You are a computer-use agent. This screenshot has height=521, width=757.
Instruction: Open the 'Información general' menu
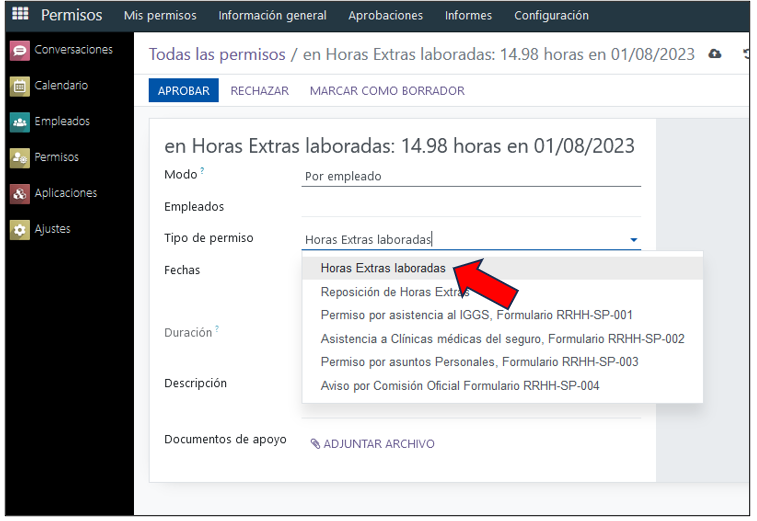[272, 15]
